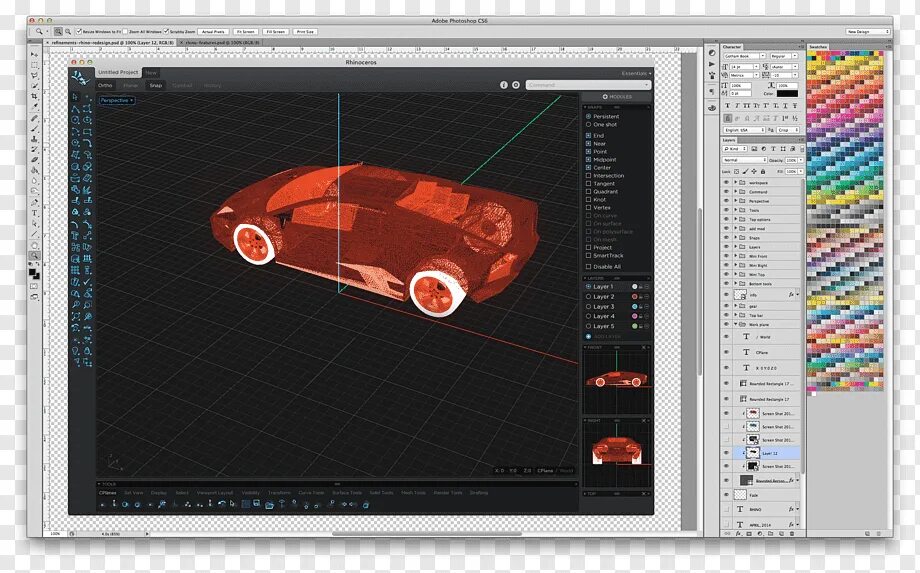The image size is (920, 573).
Task: Select One shot radio in Rhinoceros mockup
Action: (x=588, y=124)
